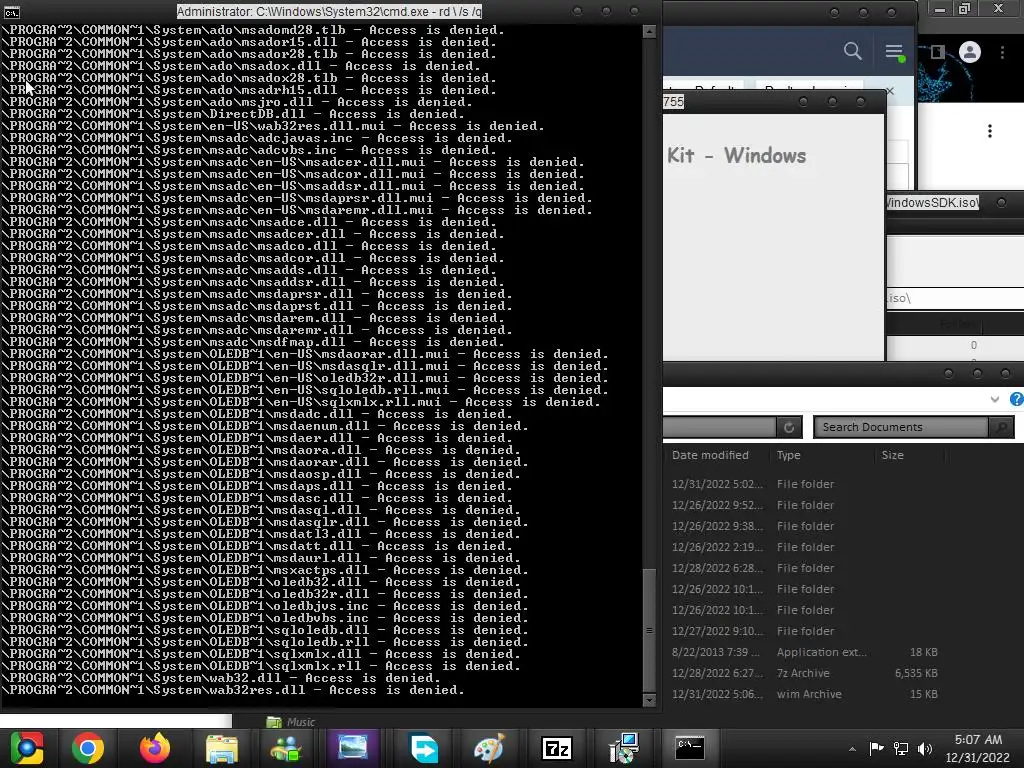The image size is (1024, 768).
Task: Toggle Chrome side panel icon
Action: pyautogui.click(x=938, y=52)
